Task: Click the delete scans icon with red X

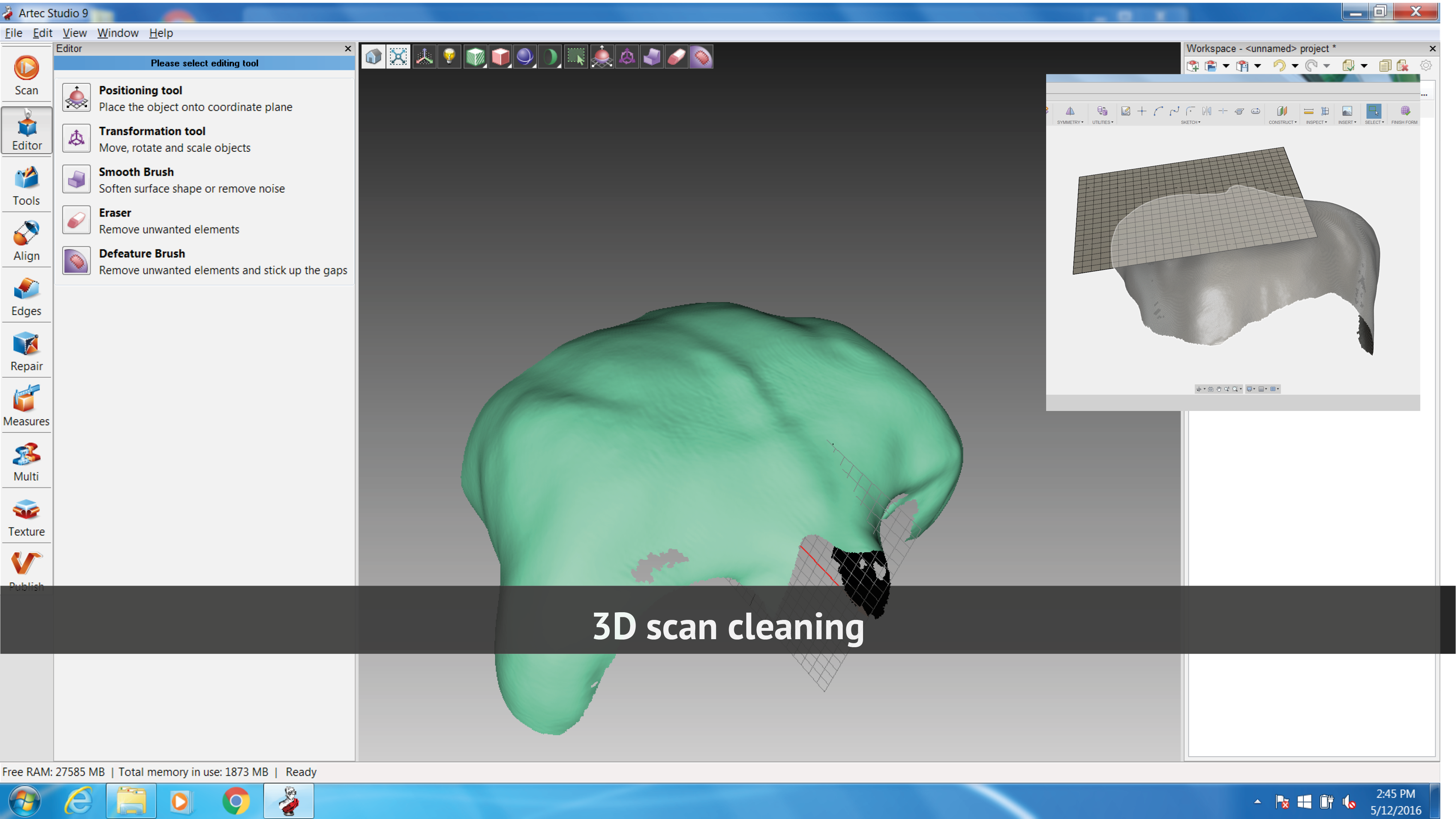Action: tap(1402, 66)
